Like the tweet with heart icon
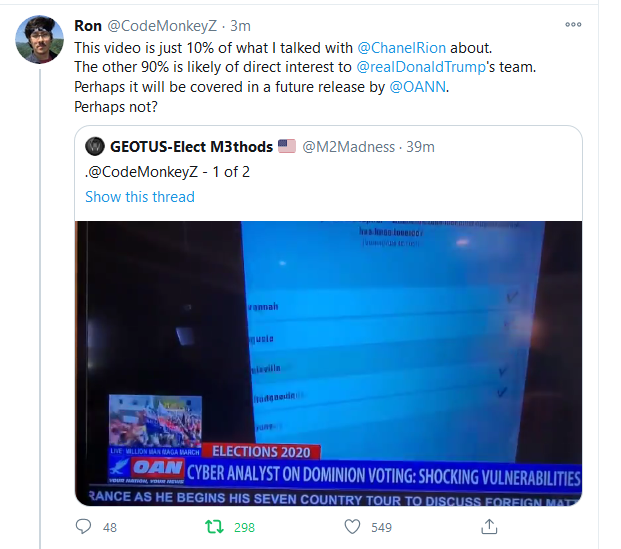The image size is (621, 549). click(352, 527)
